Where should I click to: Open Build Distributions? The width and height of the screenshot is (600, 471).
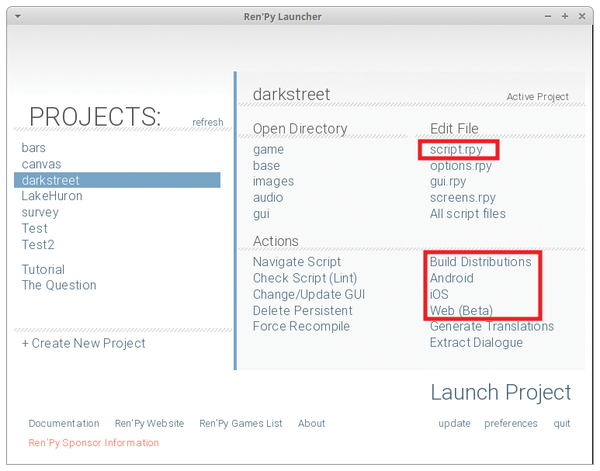(x=481, y=262)
